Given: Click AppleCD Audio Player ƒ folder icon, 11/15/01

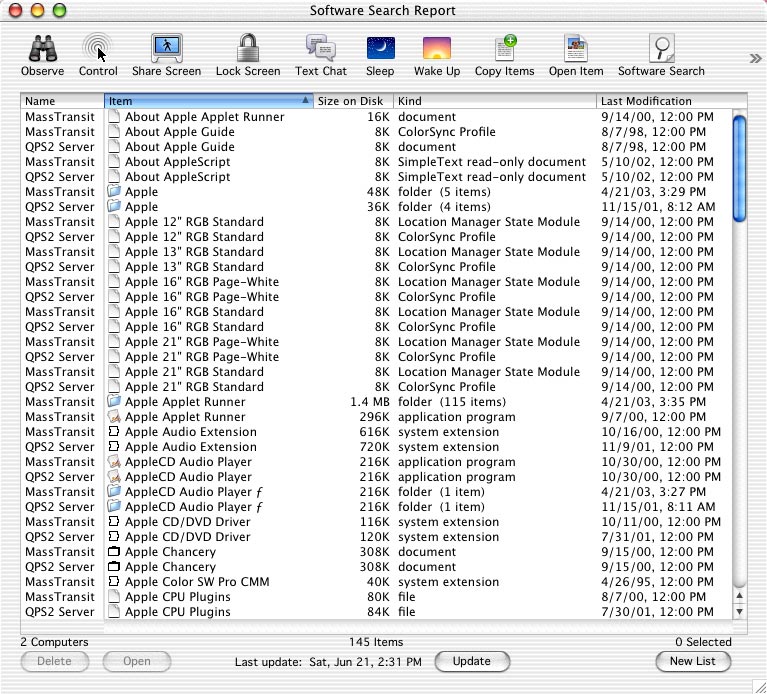Looking at the screenshot, I should (x=114, y=507).
